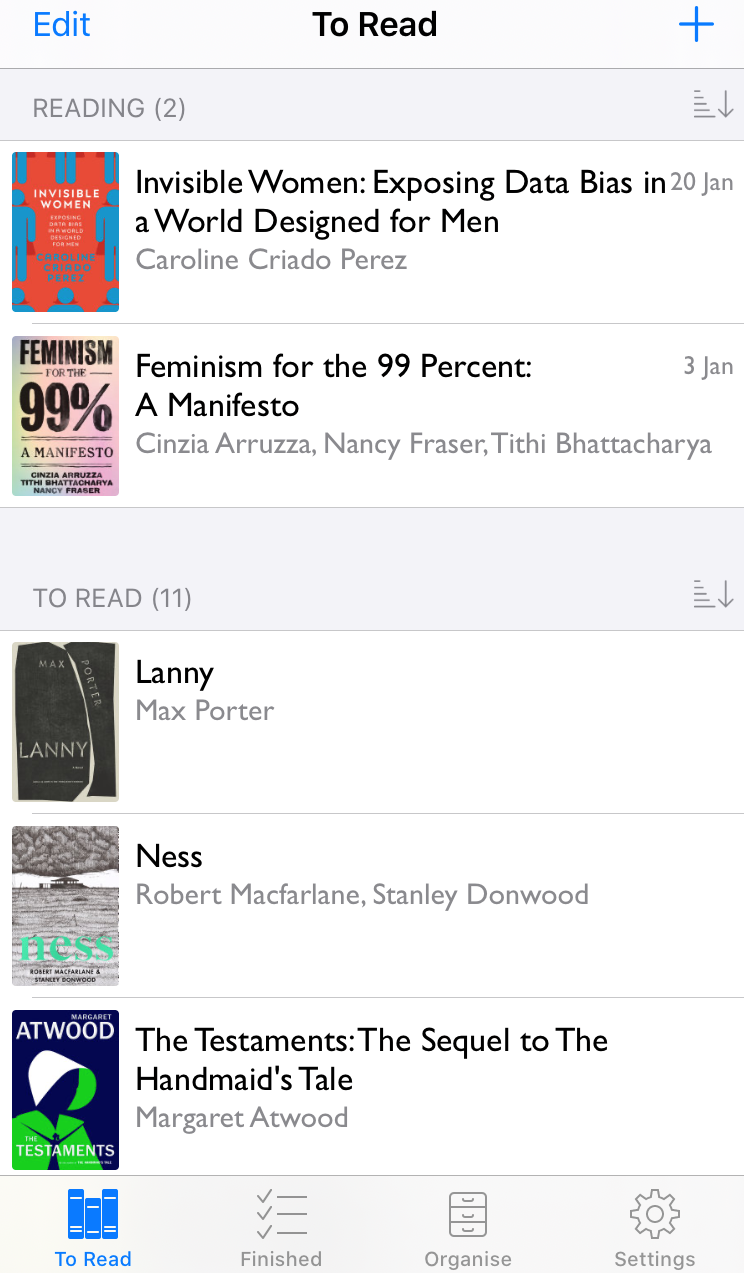The width and height of the screenshot is (744, 1273).
Task: Switch to the Finished tab label
Action: 281,1259
